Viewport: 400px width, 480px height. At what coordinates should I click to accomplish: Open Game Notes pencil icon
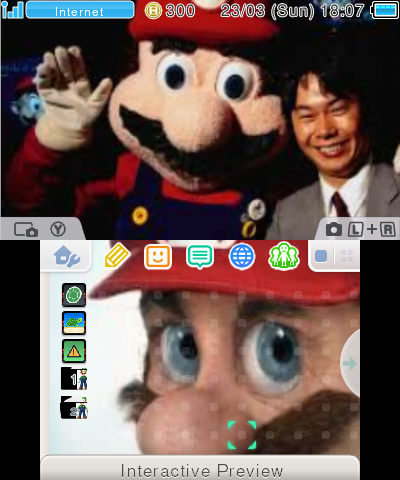pos(117,255)
